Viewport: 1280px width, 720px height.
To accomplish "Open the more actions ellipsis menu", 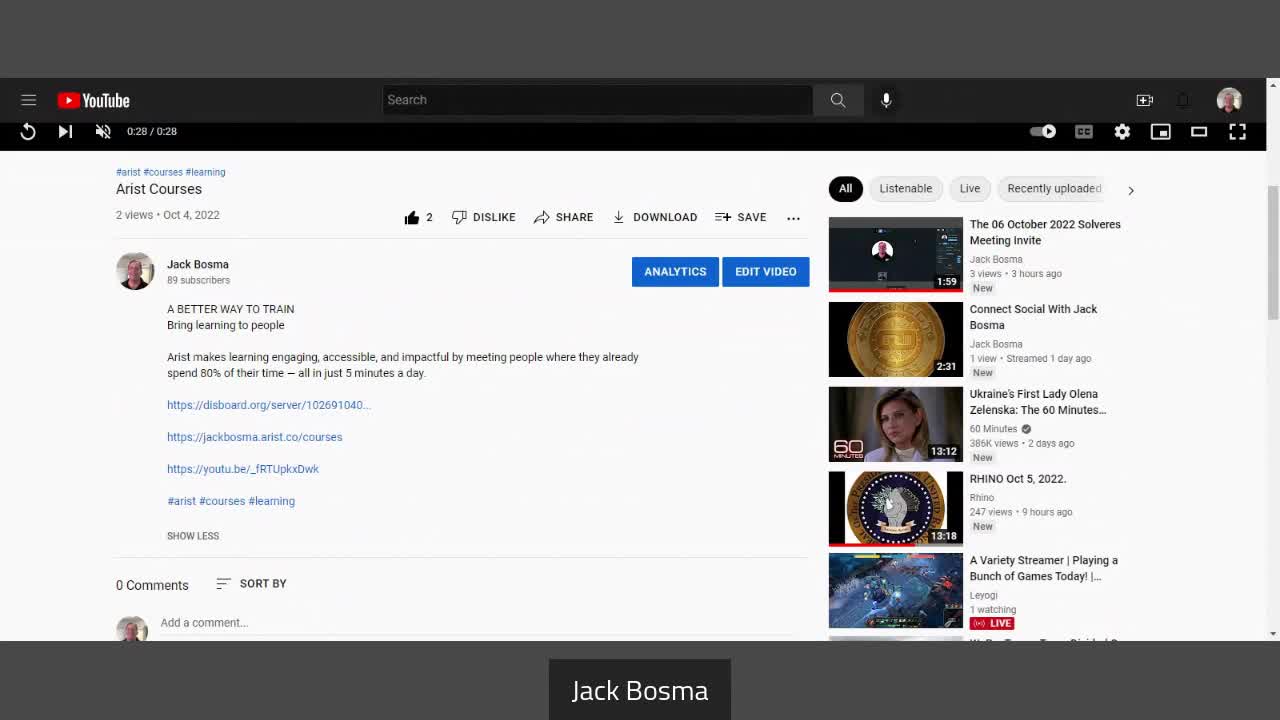I will click(793, 218).
